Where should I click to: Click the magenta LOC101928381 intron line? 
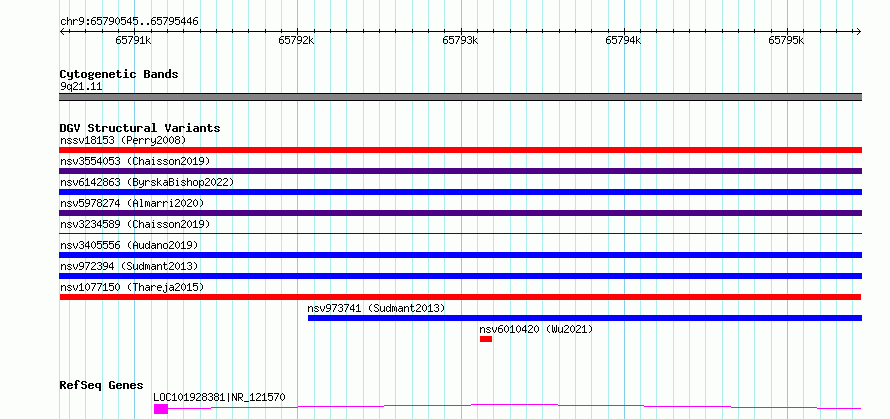pos(514,406)
